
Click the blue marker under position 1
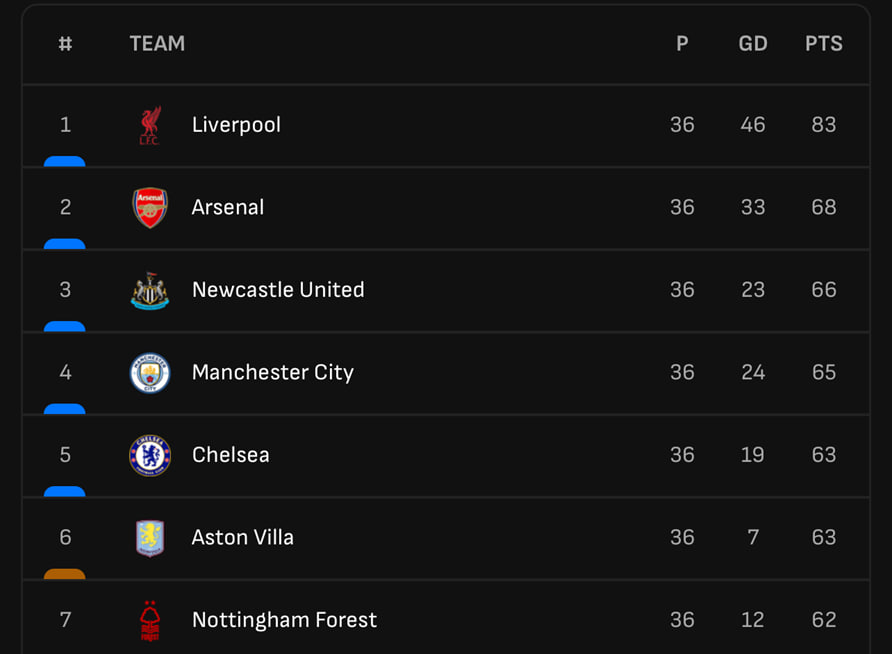(65, 161)
